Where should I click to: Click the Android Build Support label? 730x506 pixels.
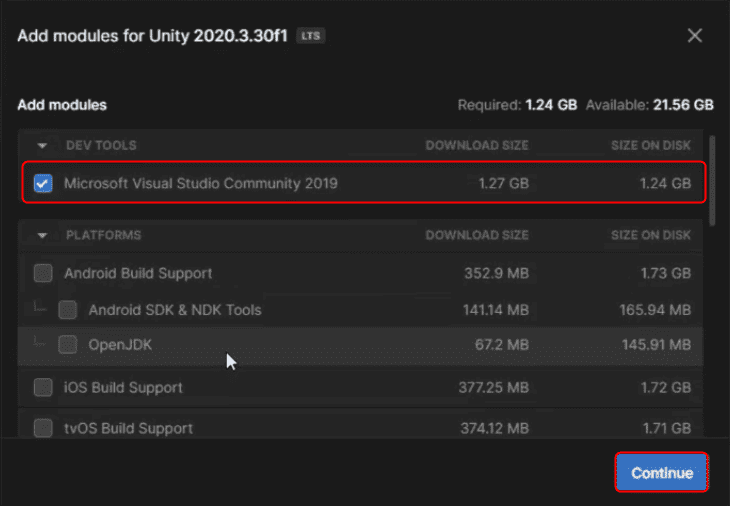(138, 273)
